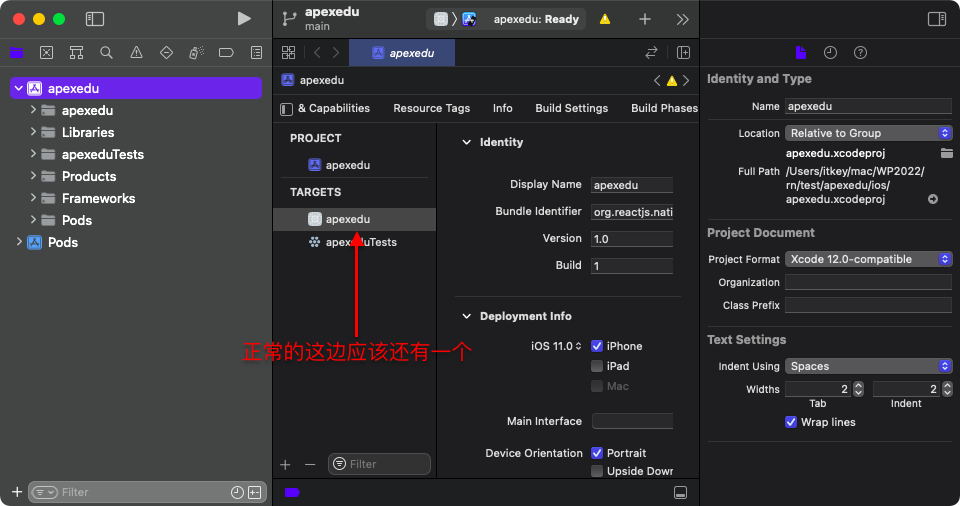The height and width of the screenshot is (506, 960).
Task: Jump to the issue warning in jump bar
Action: point(672,81)
